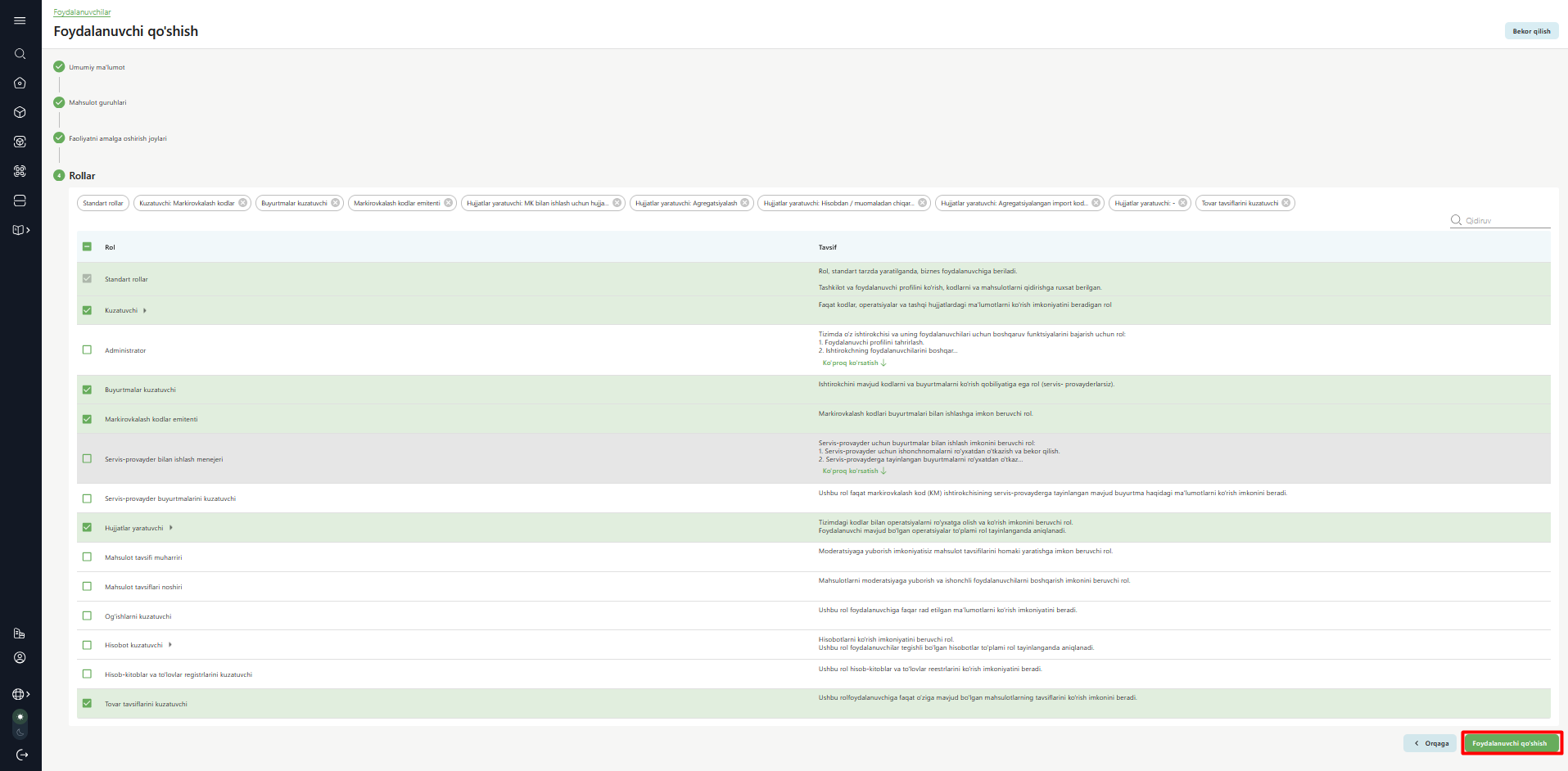Open the globe language selector
This screenshot has width=1568, height=771.
pyautogui.click(x=21, y=694)
